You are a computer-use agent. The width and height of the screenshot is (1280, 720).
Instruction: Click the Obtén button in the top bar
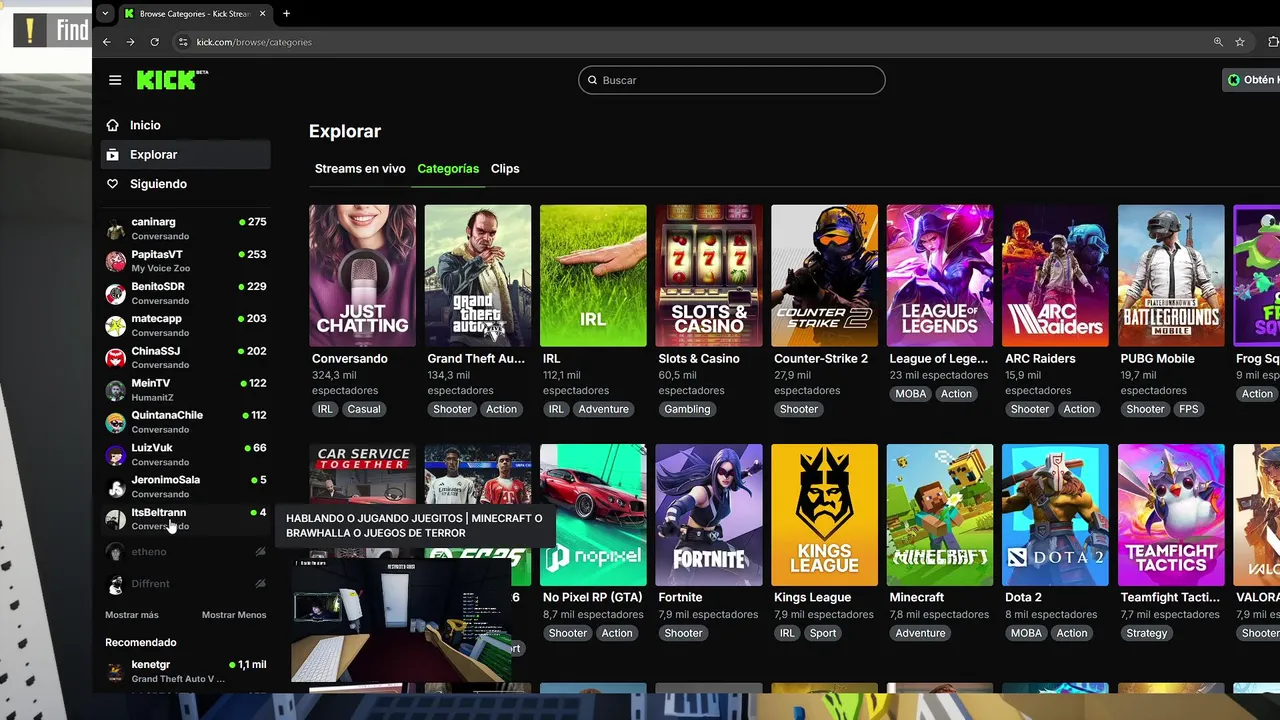[x=1251, y=80]
